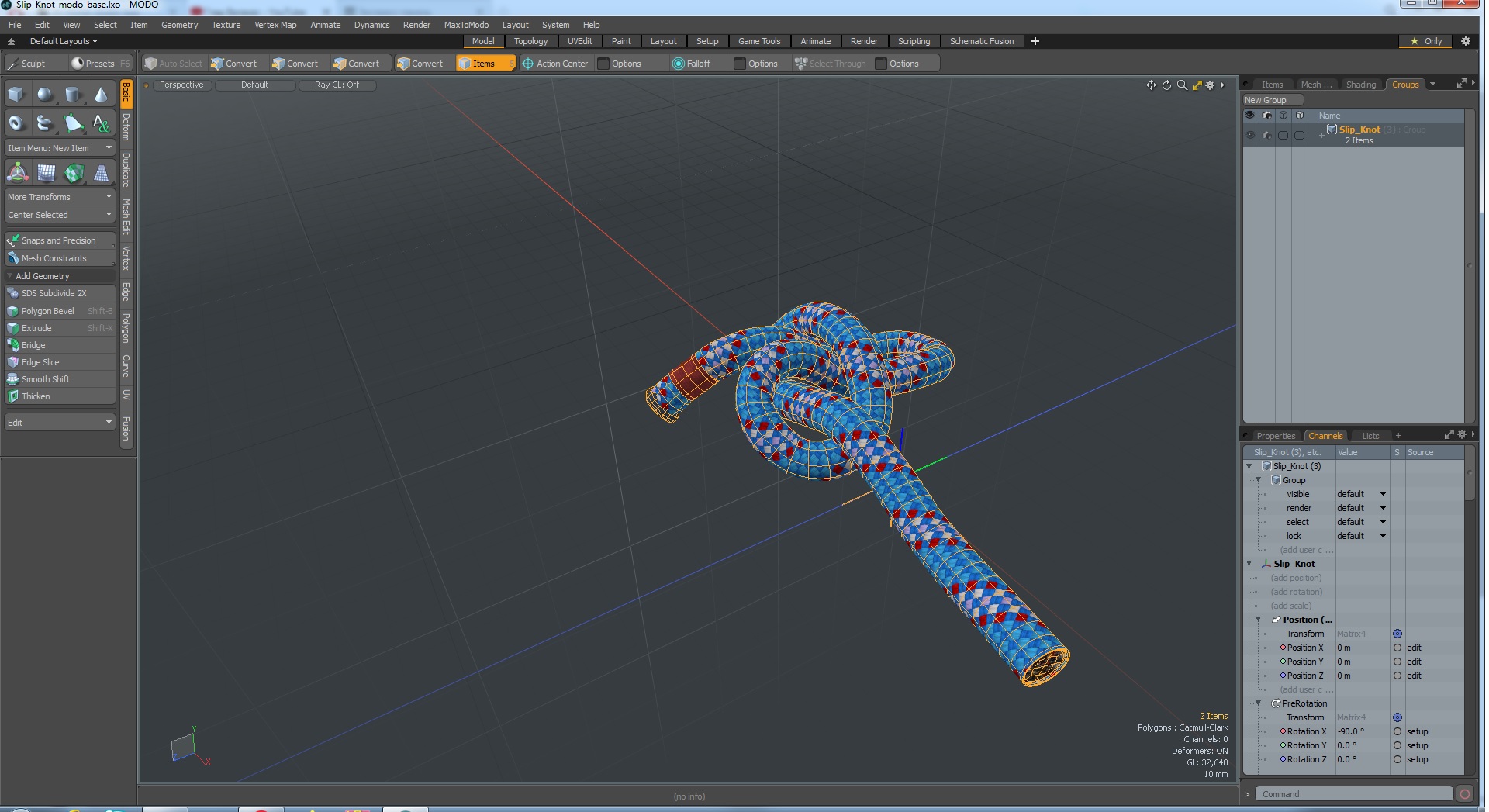Image resolution: width=1489 pixels, height=812 pixels.
Task: Activate the checkered cube transform icon
Action: point(74,173)
